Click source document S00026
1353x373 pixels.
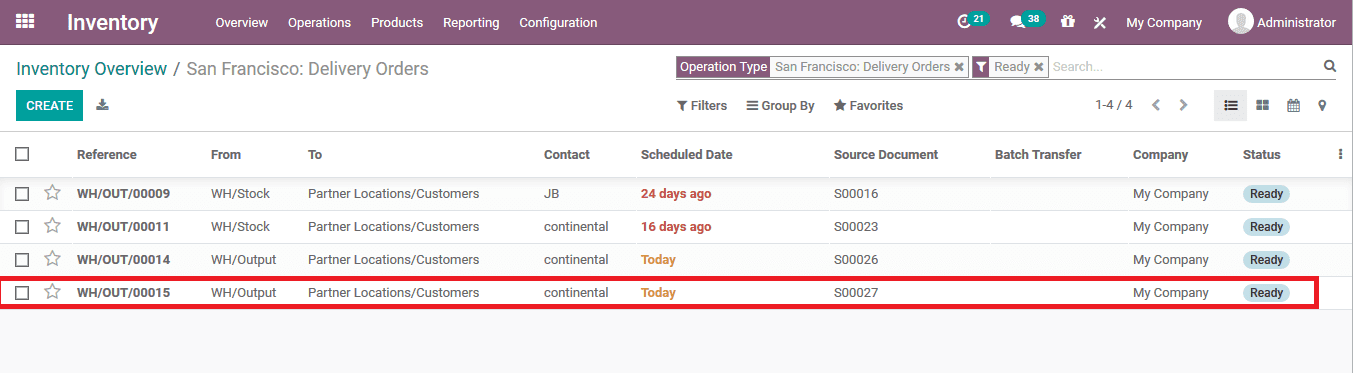click(856, 260)
